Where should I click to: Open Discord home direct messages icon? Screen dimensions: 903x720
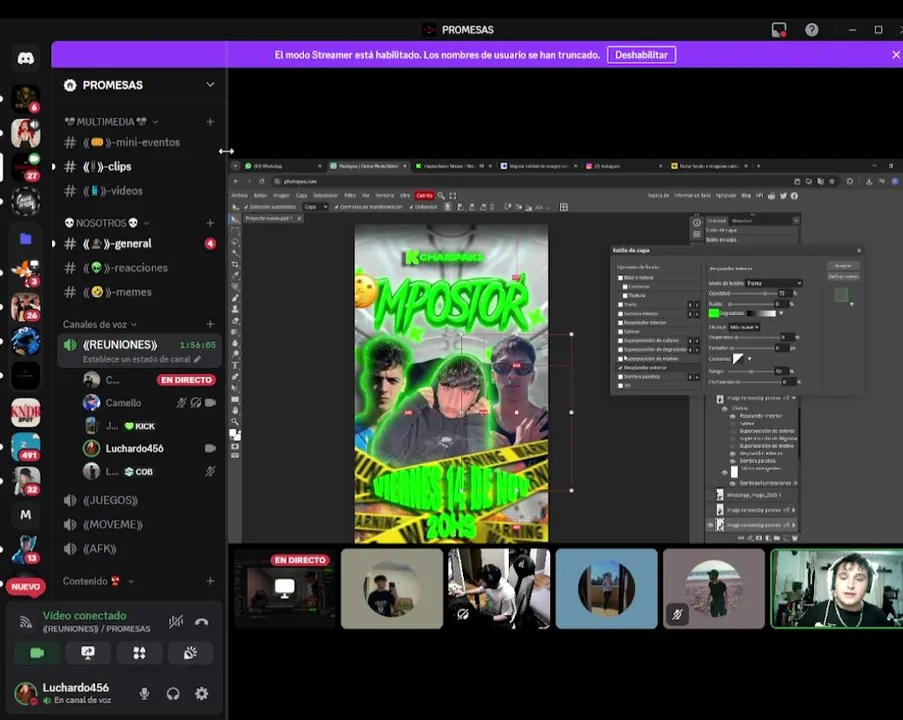point(25,58)
